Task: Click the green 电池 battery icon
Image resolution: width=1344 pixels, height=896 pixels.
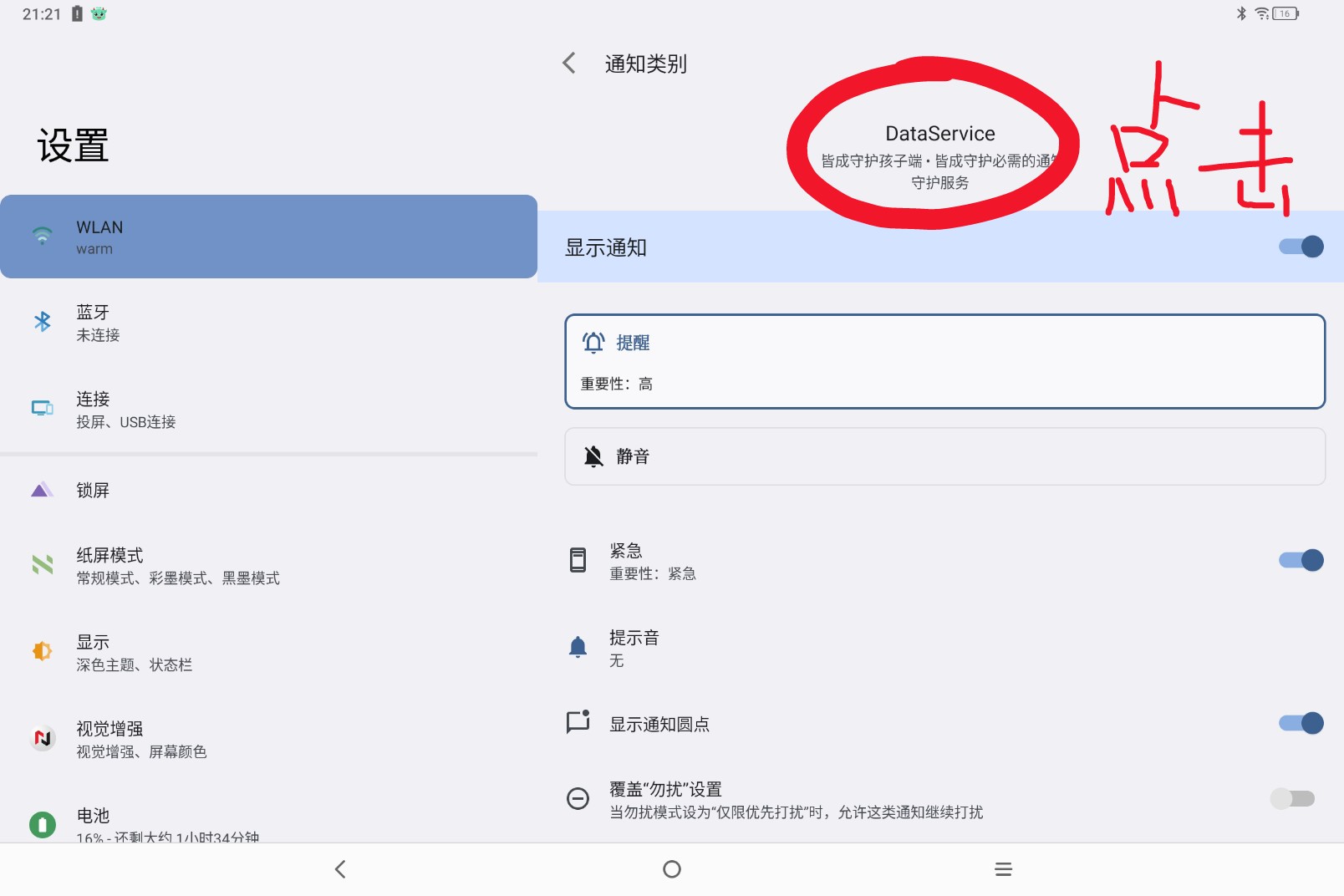Action: (42, 825)
